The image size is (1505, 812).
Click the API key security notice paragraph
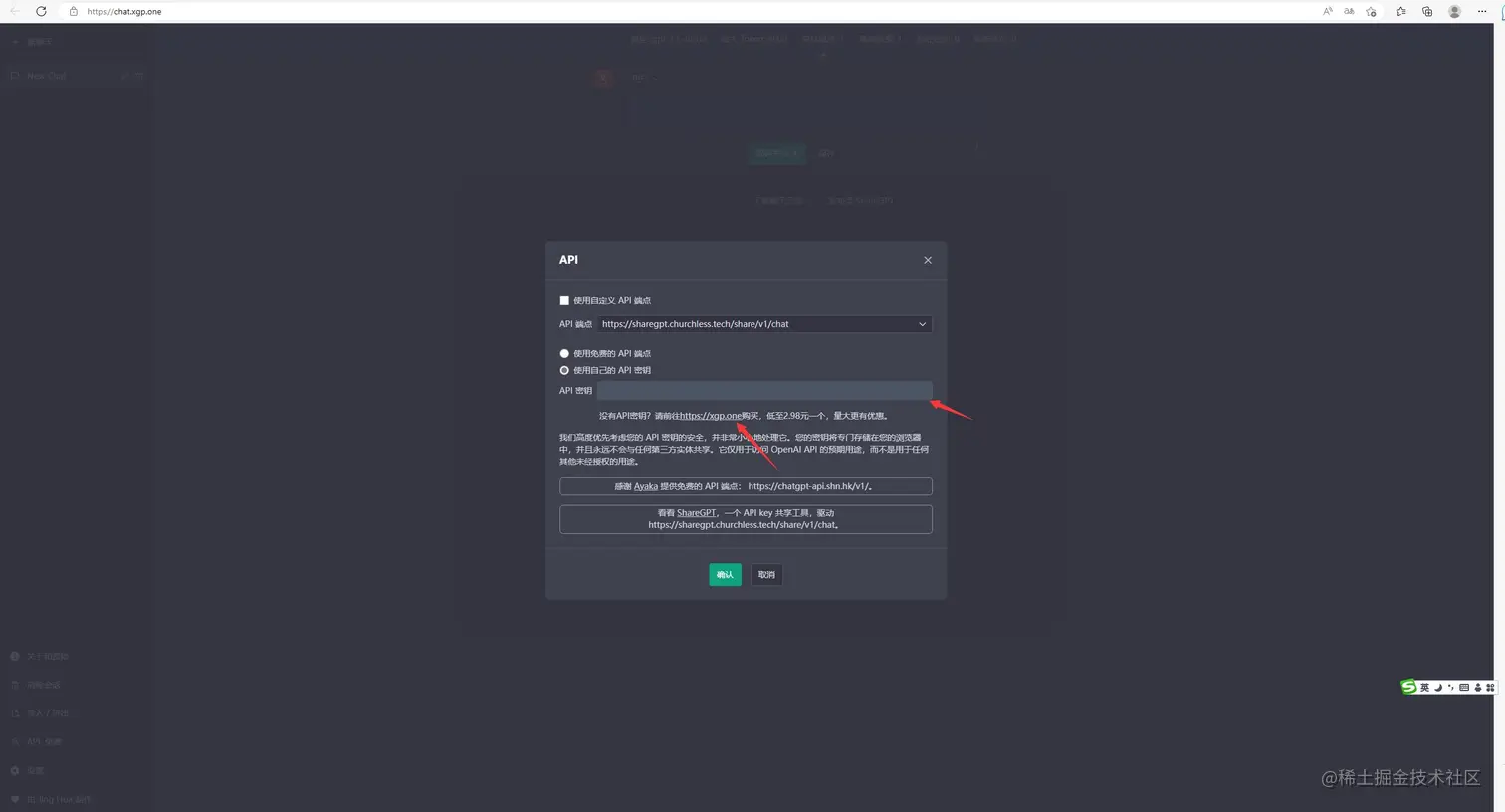pyautogui.click(x=745, y=449)
